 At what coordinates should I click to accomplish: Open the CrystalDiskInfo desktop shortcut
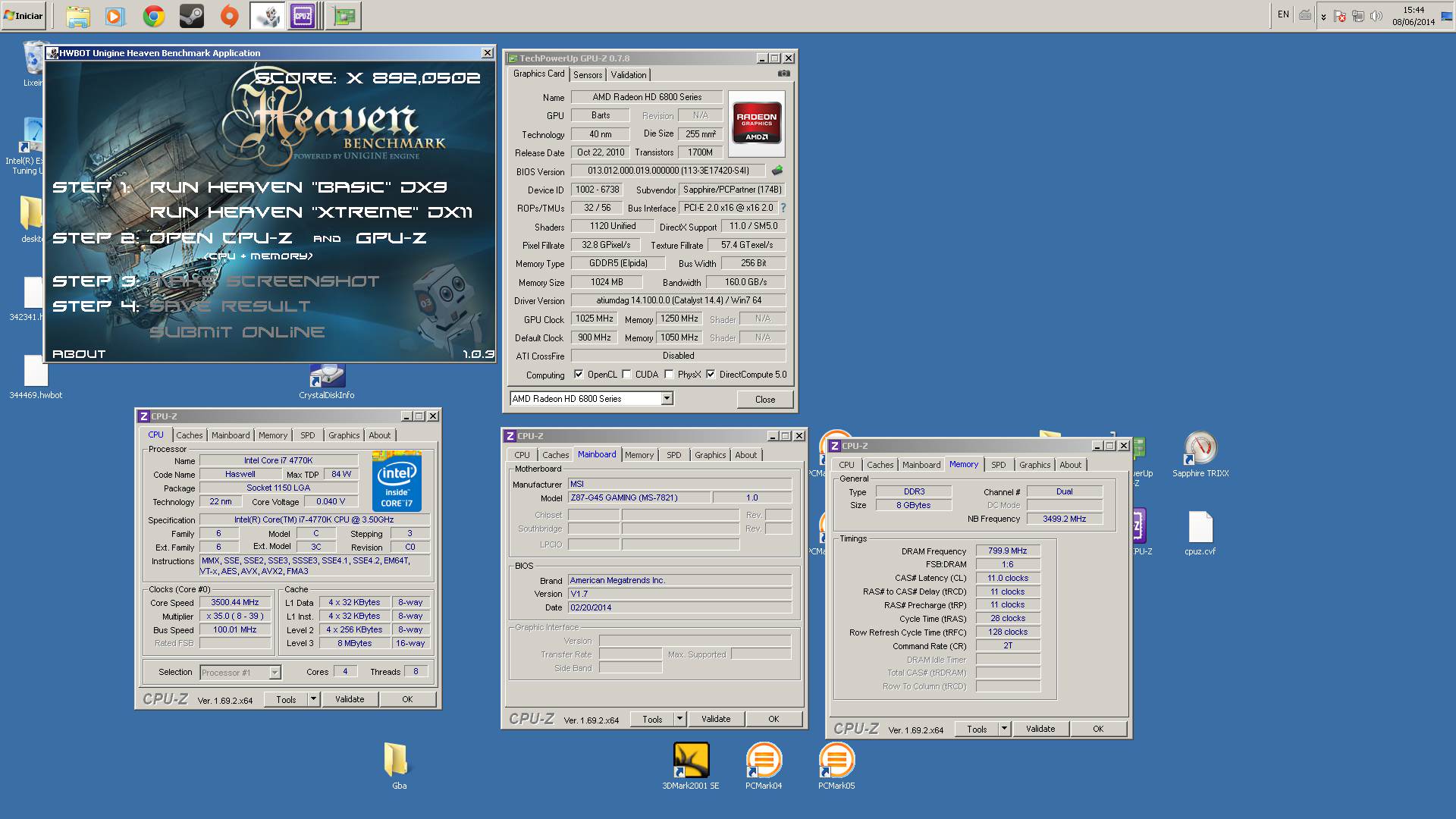[x=327, y=381]
